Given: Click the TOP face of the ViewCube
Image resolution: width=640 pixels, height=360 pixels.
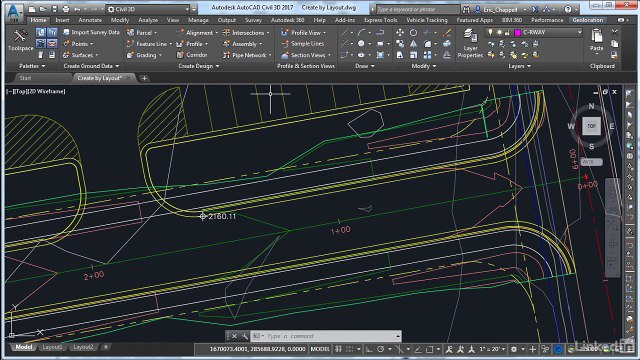Looking at the screenshot, I should pyautogui.click(x=591, y=126).
